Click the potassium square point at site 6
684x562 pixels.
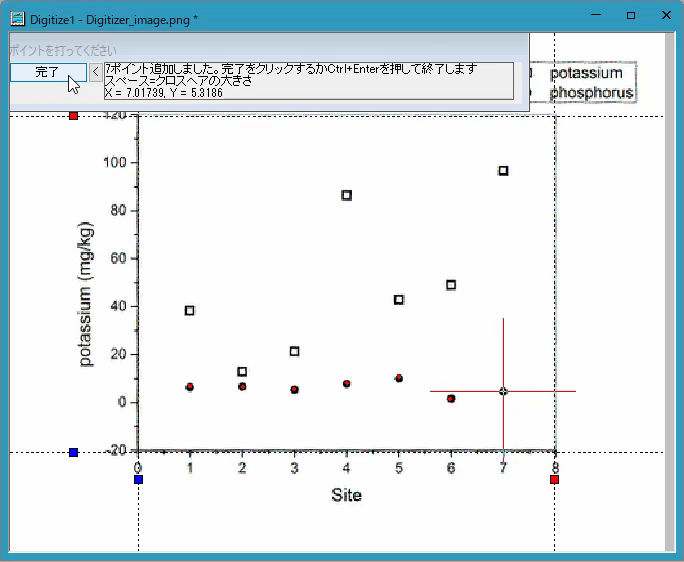(x=451, y=285)
